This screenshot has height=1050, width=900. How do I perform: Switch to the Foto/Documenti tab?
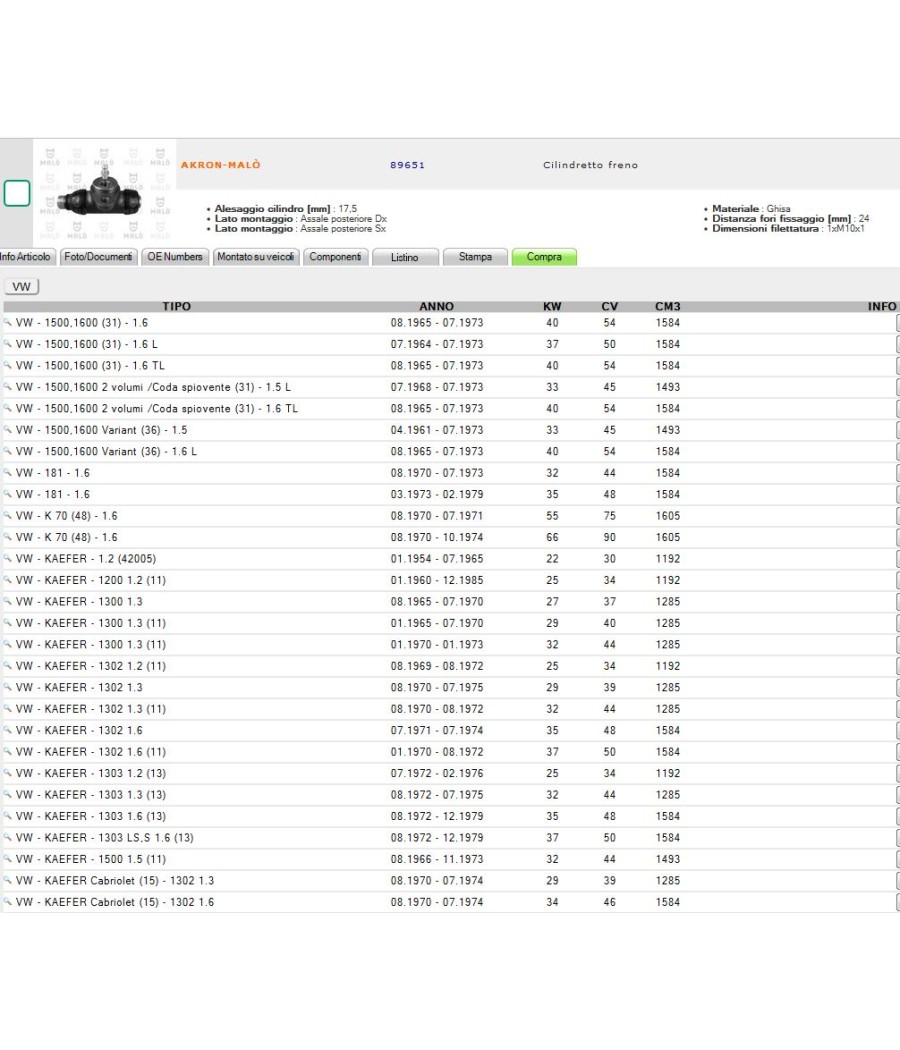[x=98, y=256]
